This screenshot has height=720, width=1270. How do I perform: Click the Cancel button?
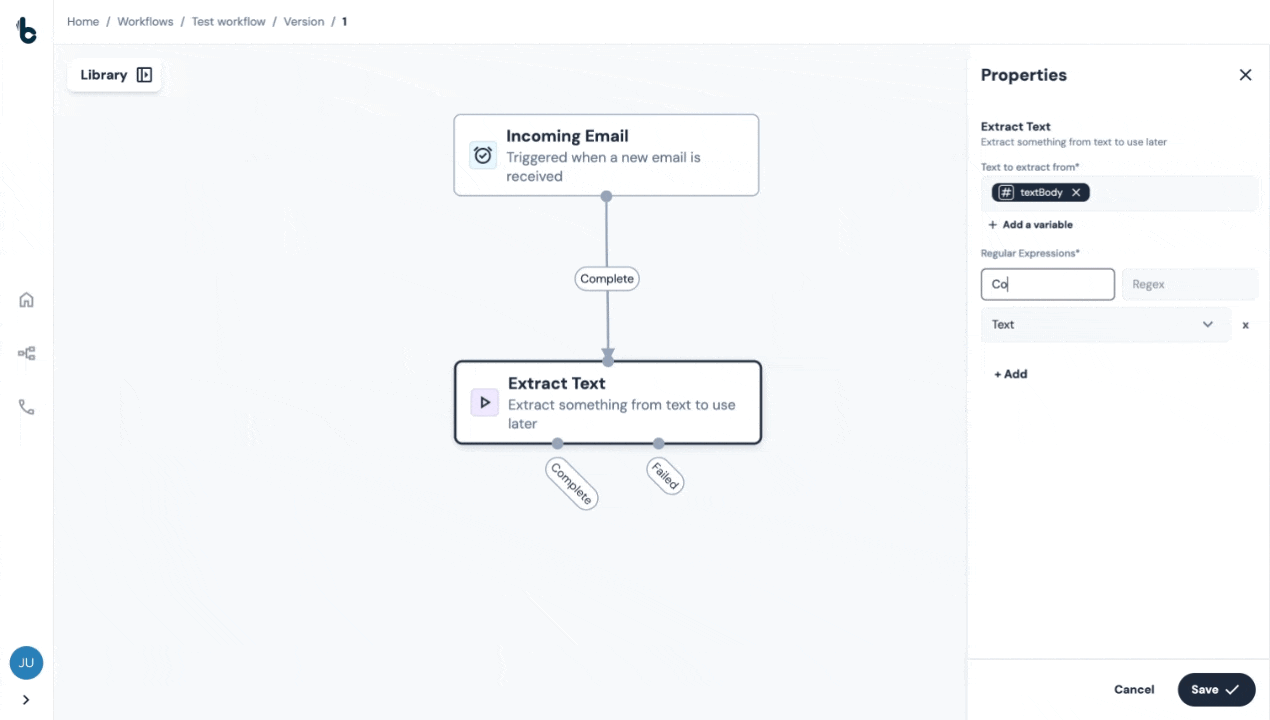(1134, 689)
